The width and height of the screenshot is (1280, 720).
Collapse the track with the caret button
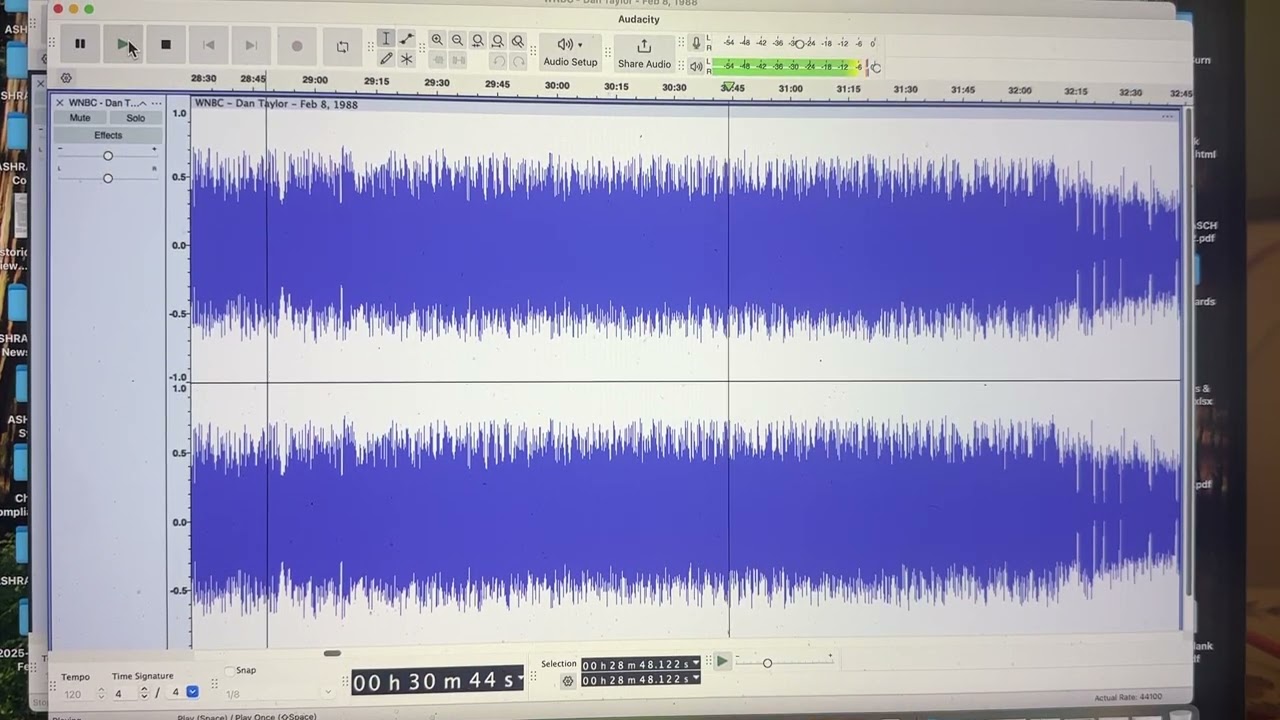point(143,103)
